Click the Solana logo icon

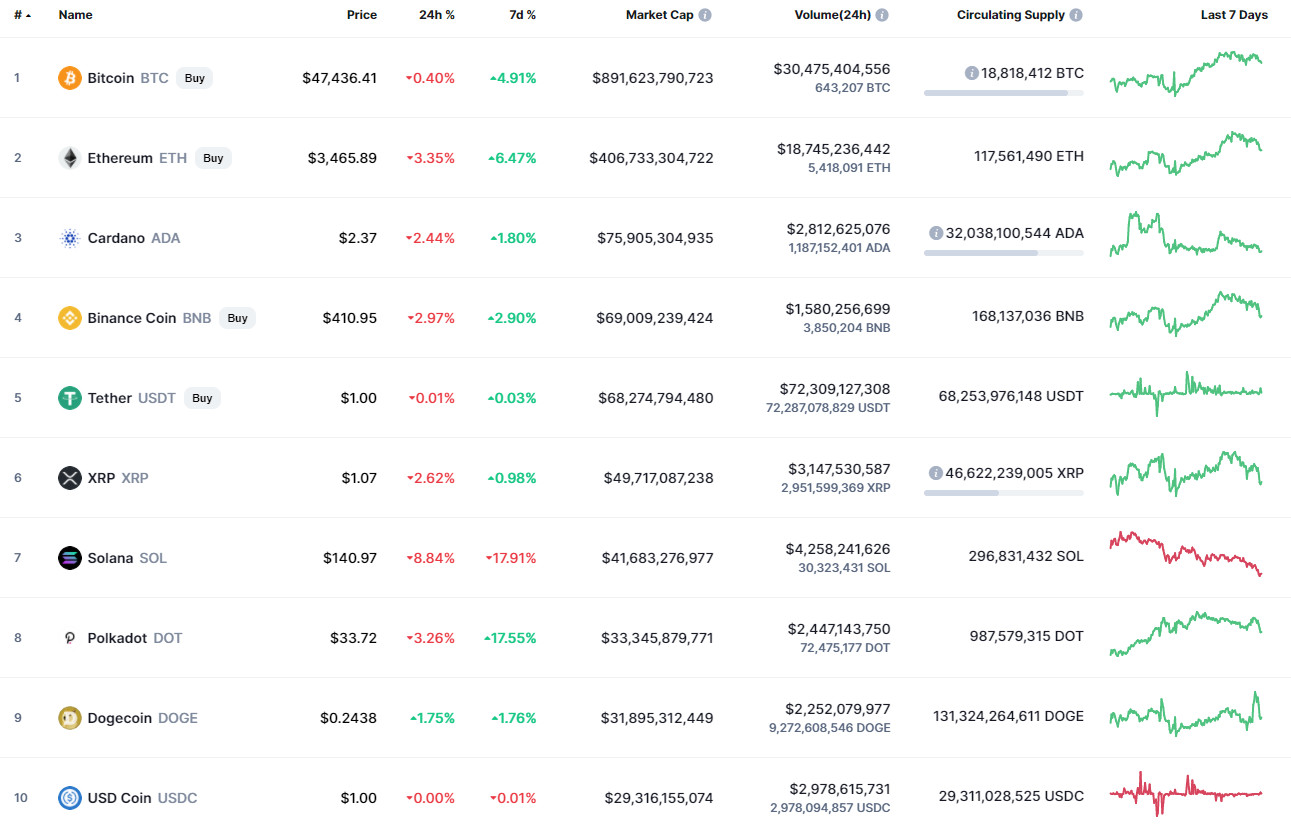pyautogui.click(x=70, y=558)
